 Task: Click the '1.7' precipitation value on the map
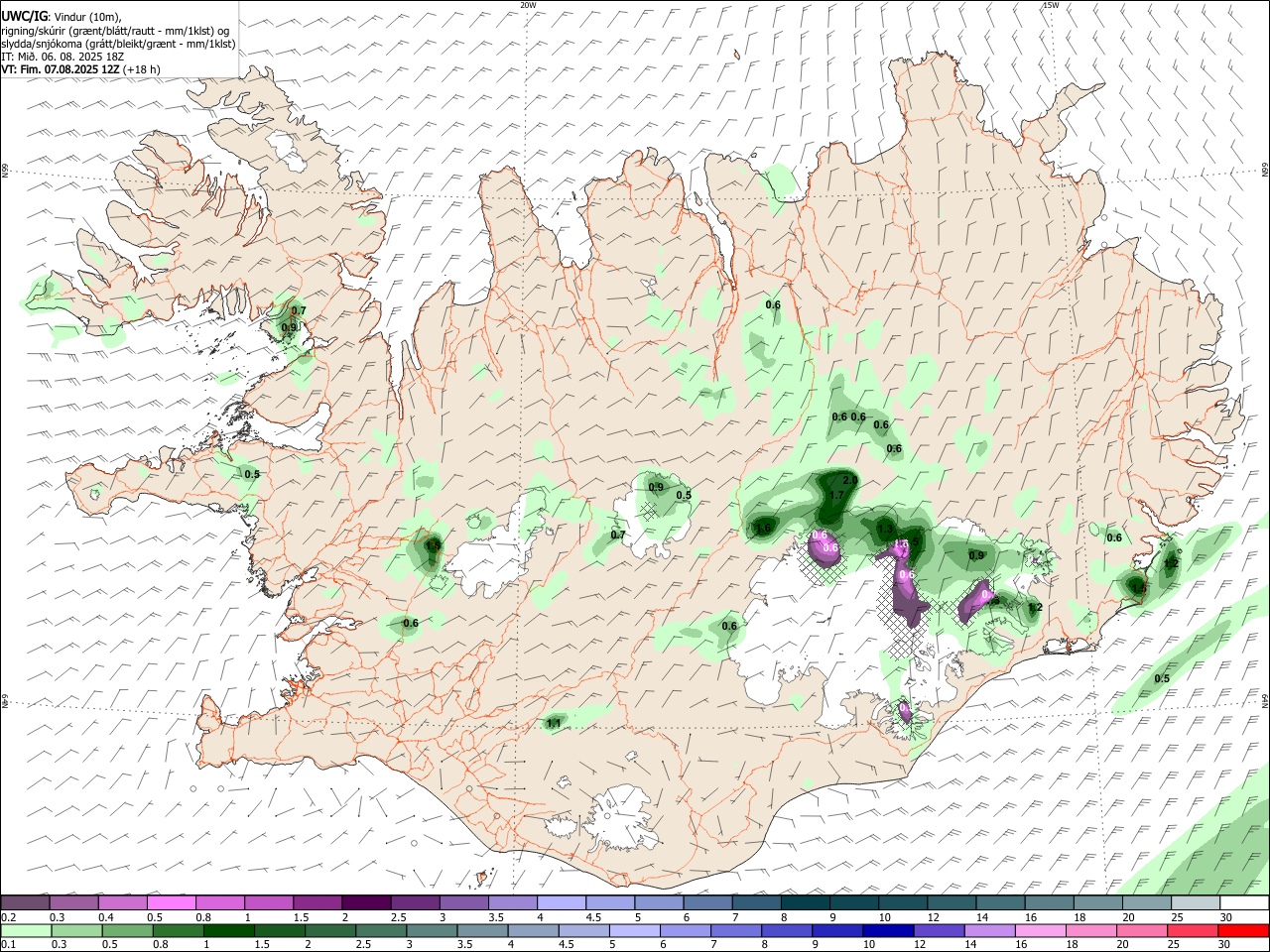pos(835,496)
